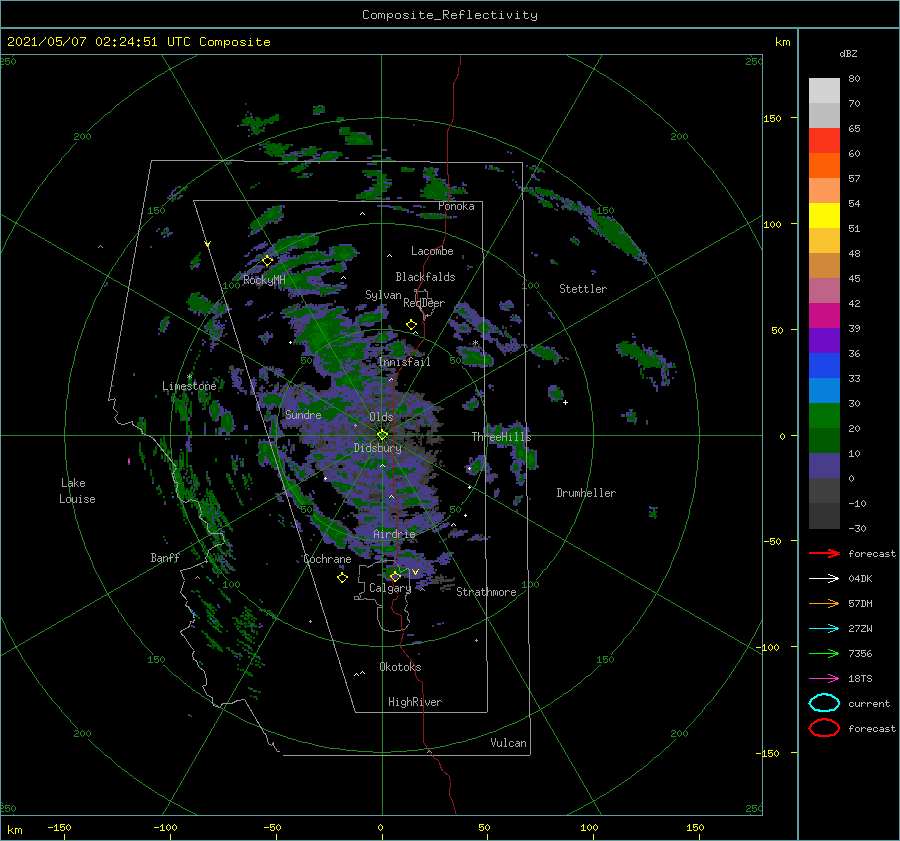
Task: Click the 04DK legend text
Action: point(860,579)
